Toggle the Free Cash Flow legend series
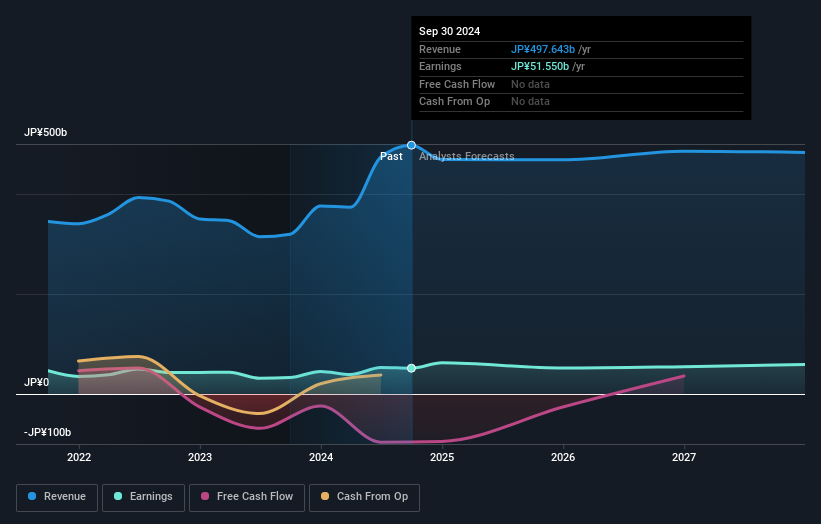This screenshot has width=821, height=524. pos(247,497)
